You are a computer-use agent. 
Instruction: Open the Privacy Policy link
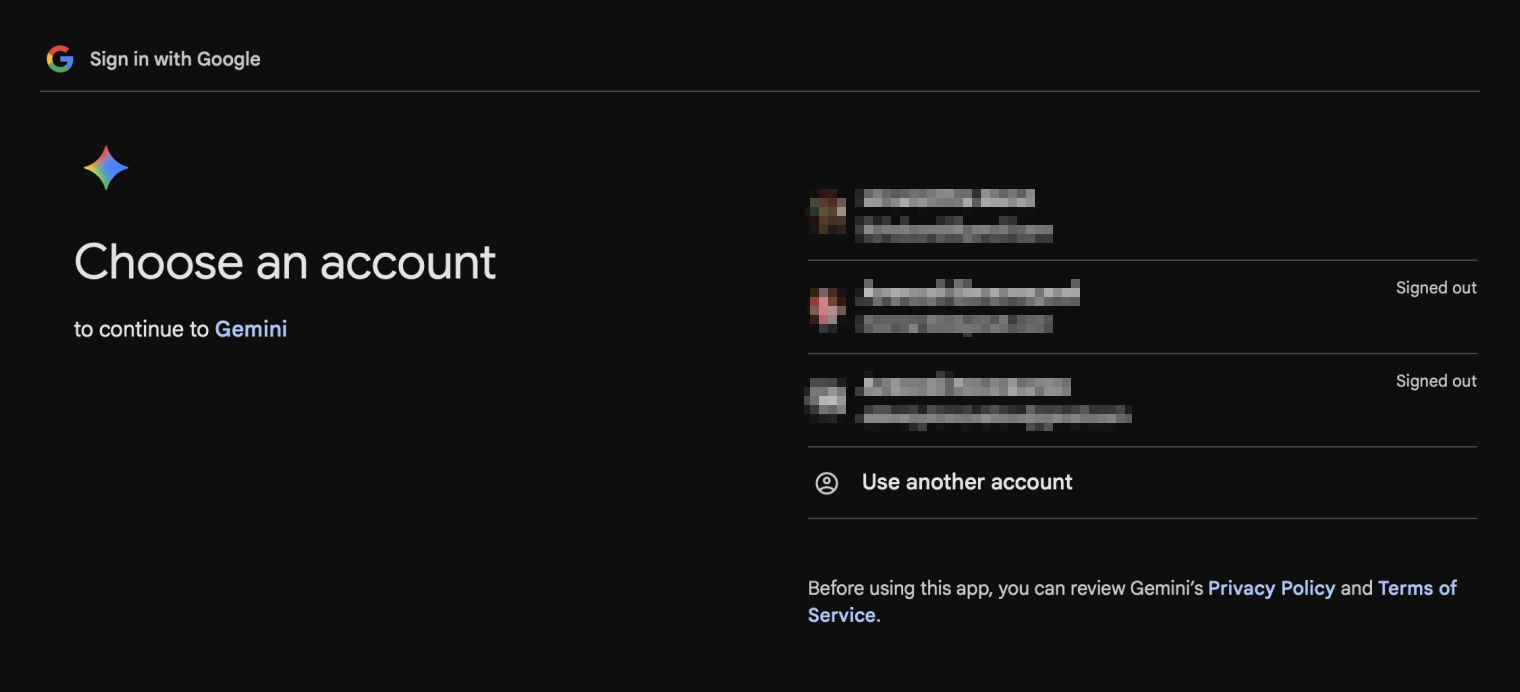[1271, 588]
